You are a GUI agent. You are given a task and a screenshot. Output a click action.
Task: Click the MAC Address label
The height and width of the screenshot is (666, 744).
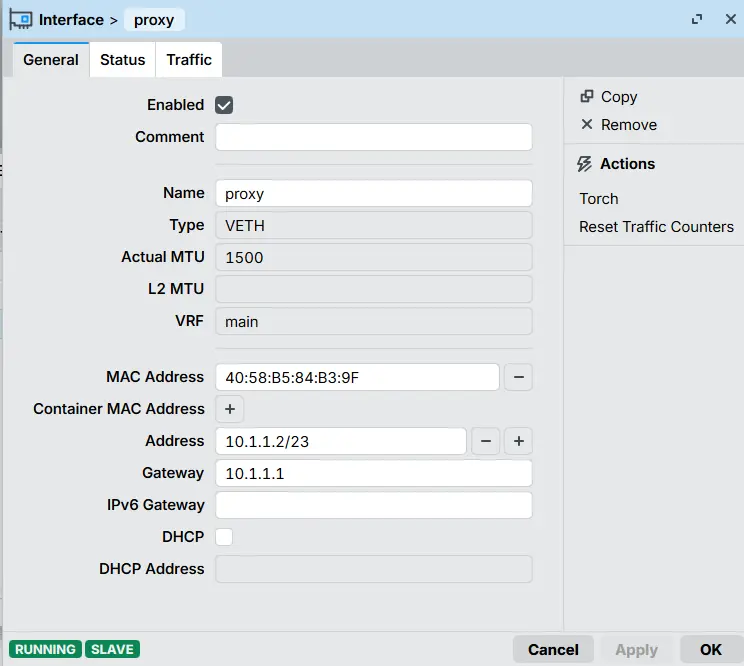coord(155,377)
